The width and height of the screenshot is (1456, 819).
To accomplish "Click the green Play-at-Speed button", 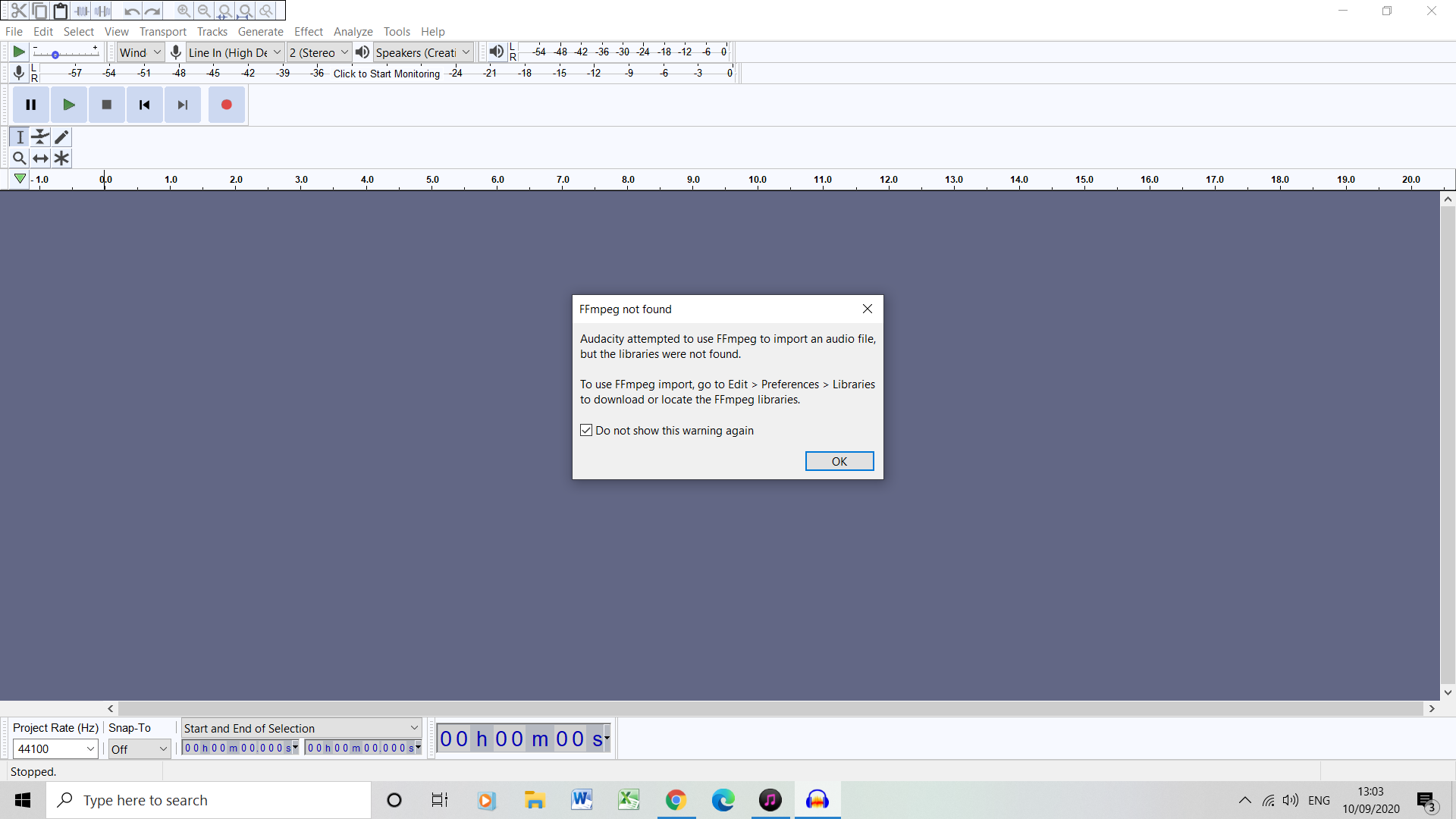I will 19,52.
